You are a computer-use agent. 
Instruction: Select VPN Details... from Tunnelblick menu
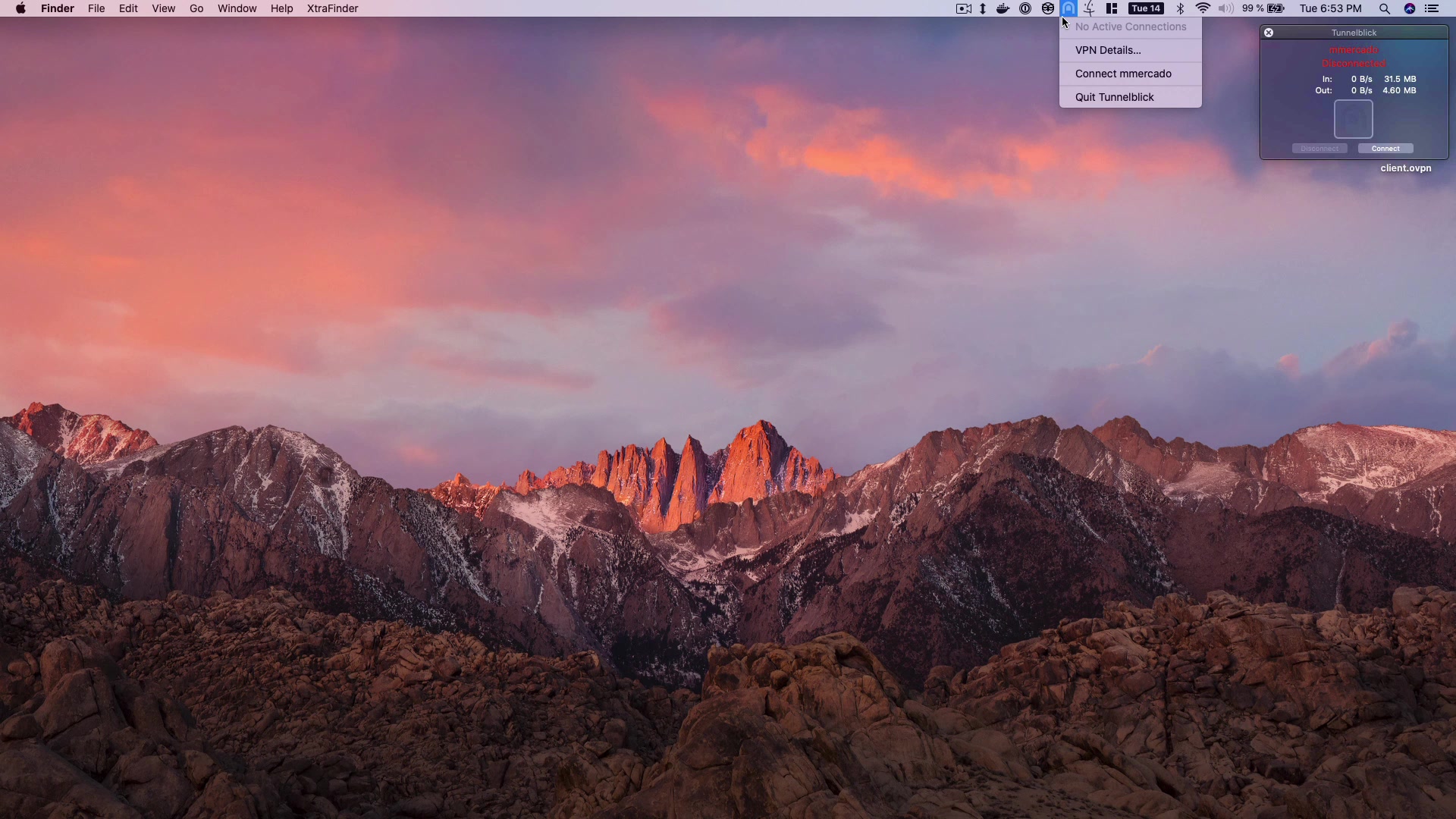pos(1108,50)
